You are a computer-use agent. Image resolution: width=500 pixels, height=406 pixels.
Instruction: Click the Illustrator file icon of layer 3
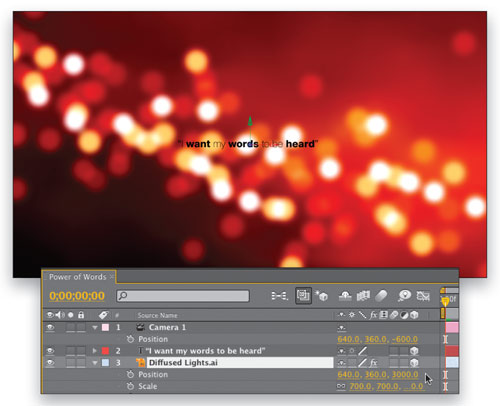140,363
